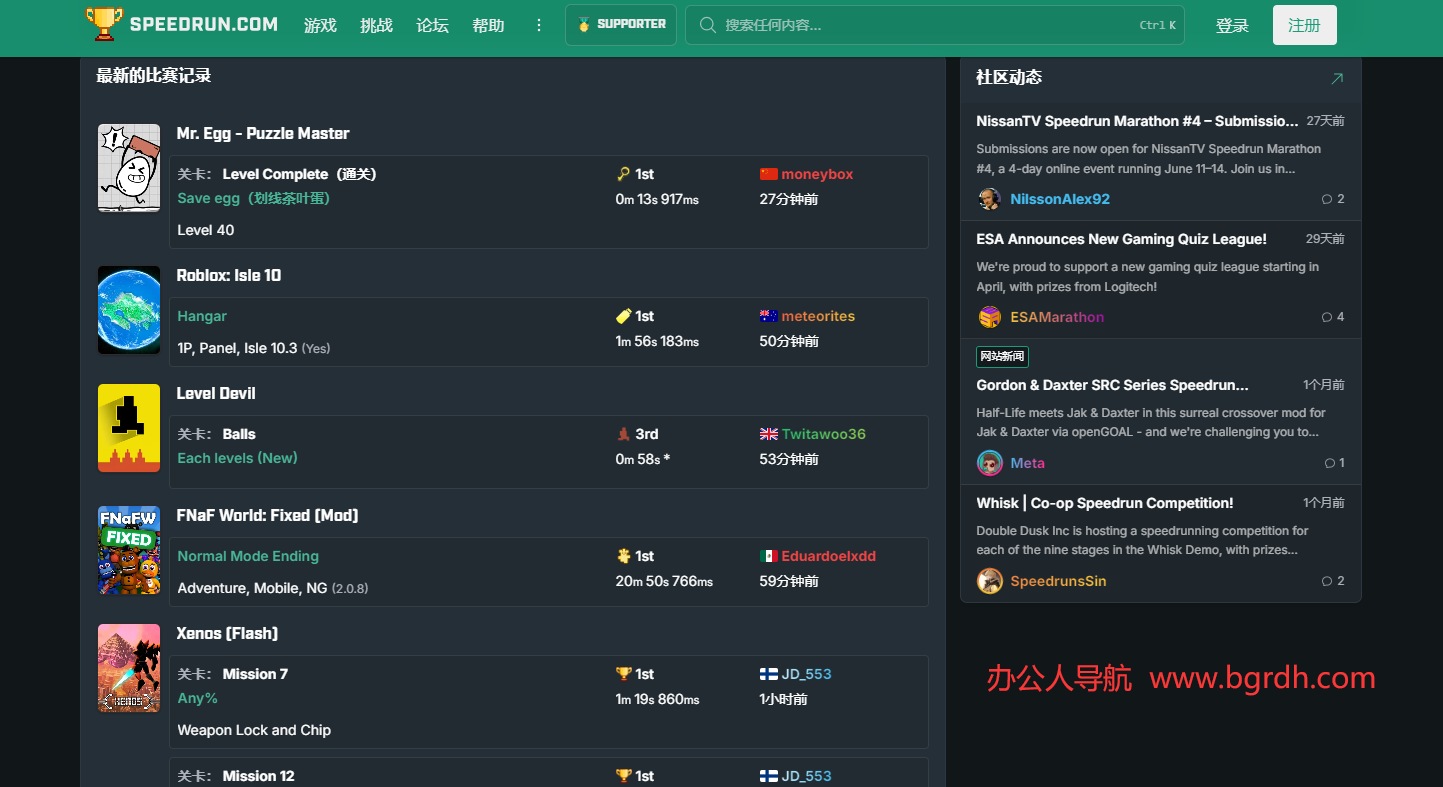Viewport: 1443px width, 787px height.
Task: Open Level Devil game thumbnail
Action: tap(129, 428)
